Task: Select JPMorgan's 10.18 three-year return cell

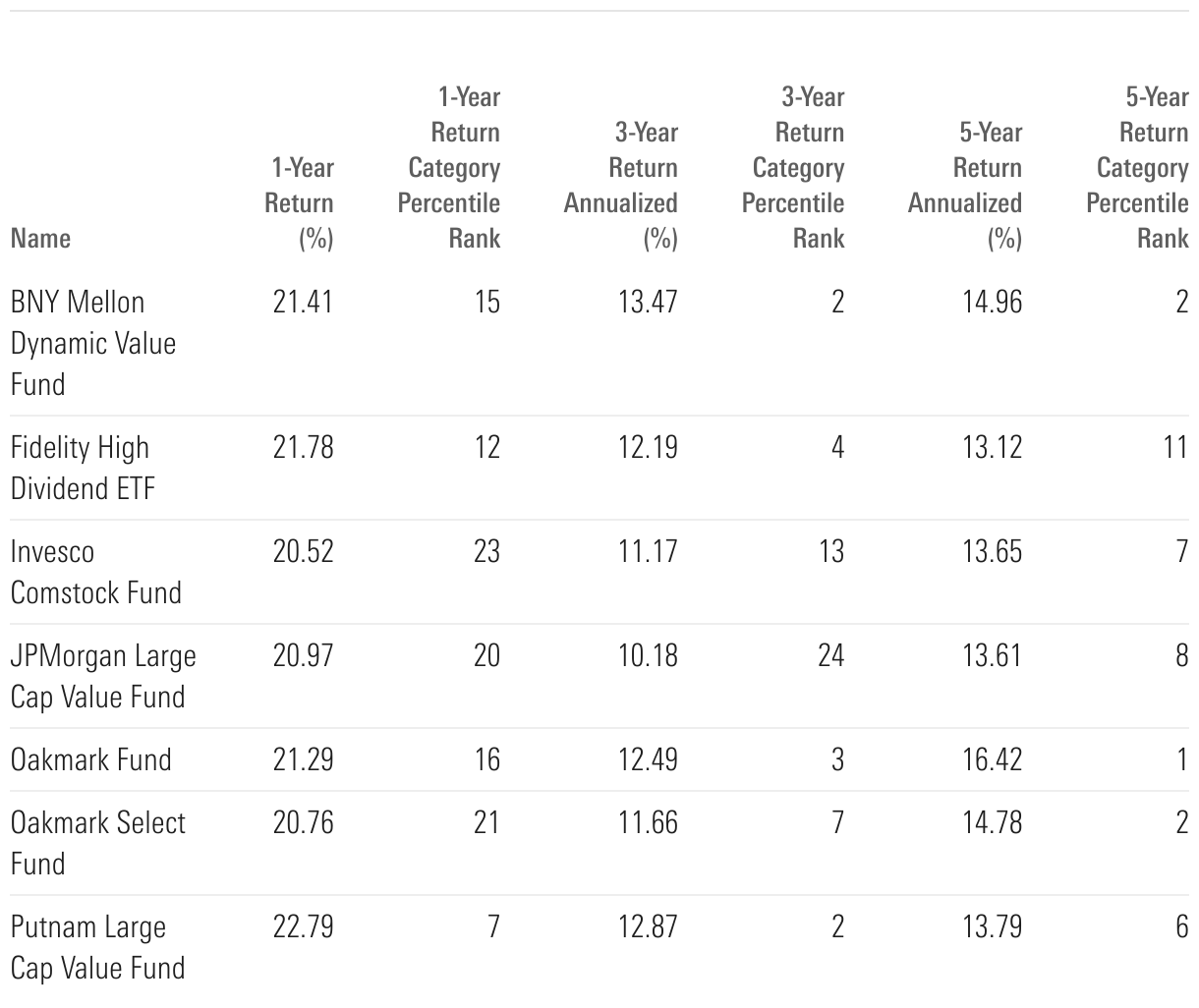Action: pos(648,655)
